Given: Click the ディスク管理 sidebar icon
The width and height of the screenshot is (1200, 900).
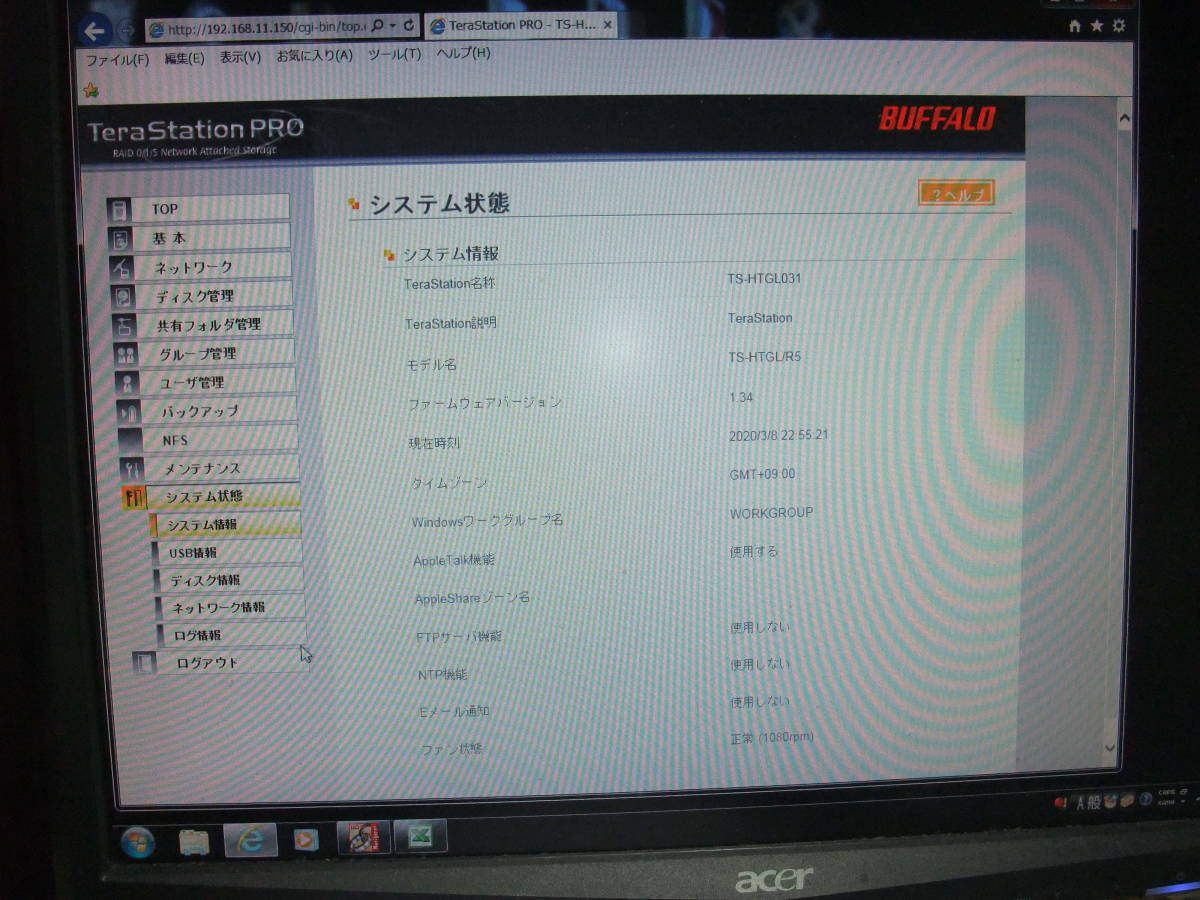Looking at the screenshot, I should (123, 297).
